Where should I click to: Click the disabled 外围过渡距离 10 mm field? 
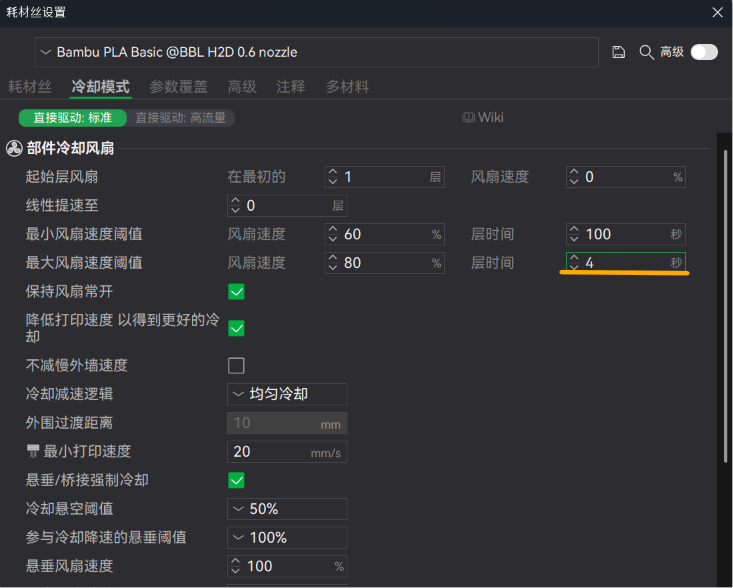pyautogui.click(x=287, y=423)
